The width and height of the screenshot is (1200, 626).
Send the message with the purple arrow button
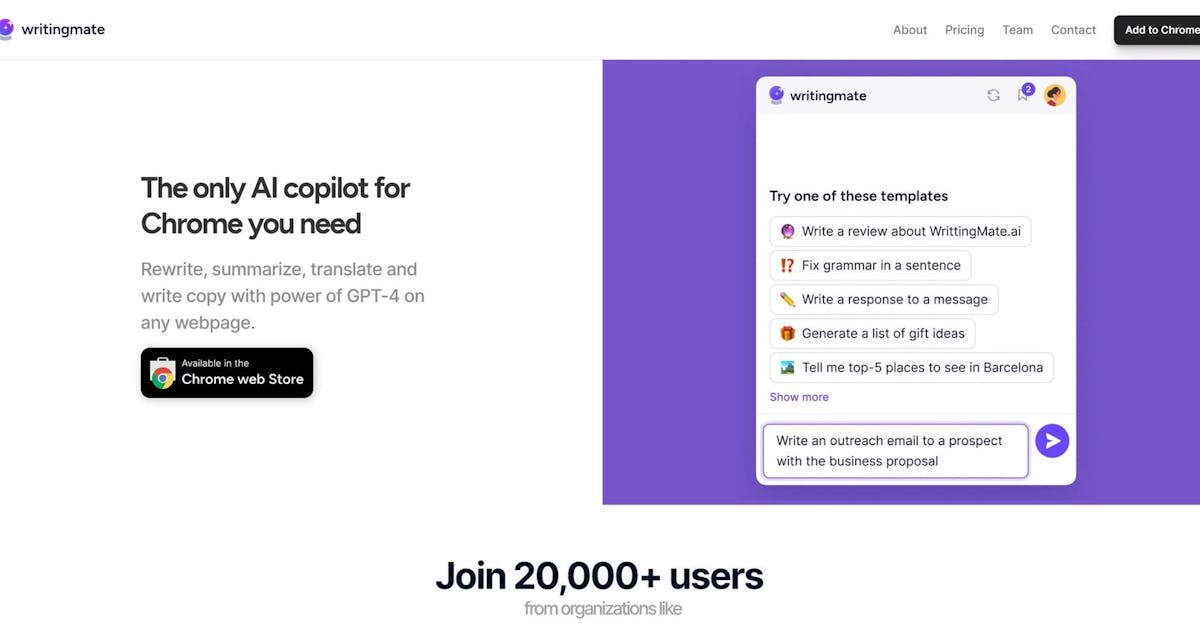click(x=1052, y=441)
